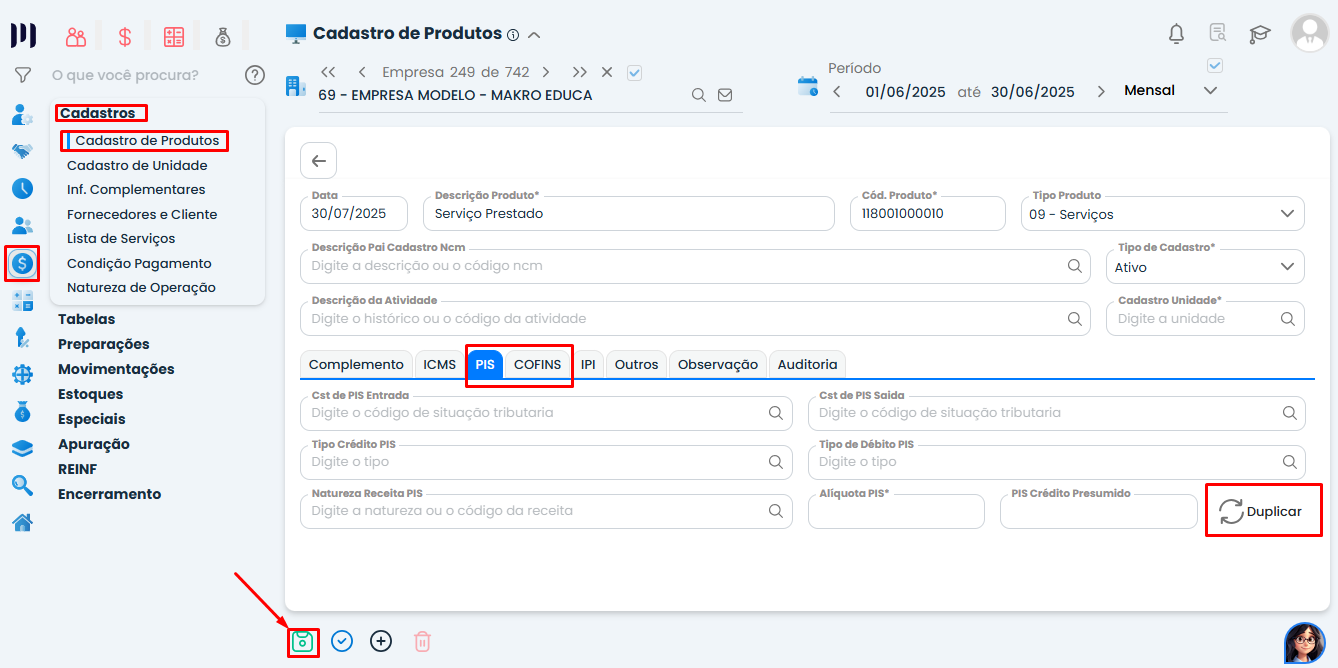Click the graduation cap training icon
Viewport: 1338px width, 668px height.
[x=1259, y=34]
